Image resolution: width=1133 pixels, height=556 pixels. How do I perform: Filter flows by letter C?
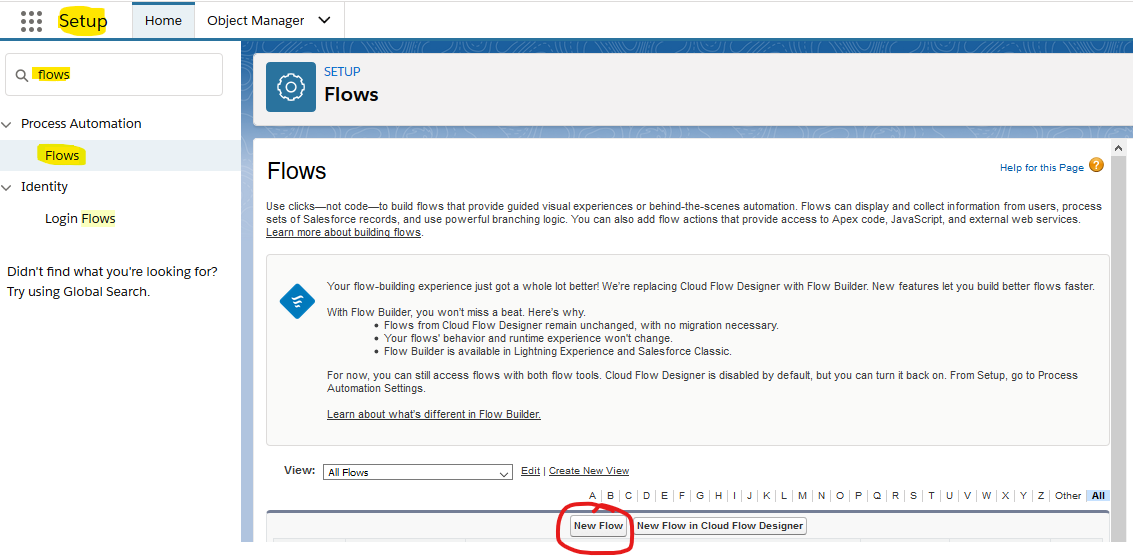click(629, 496)
